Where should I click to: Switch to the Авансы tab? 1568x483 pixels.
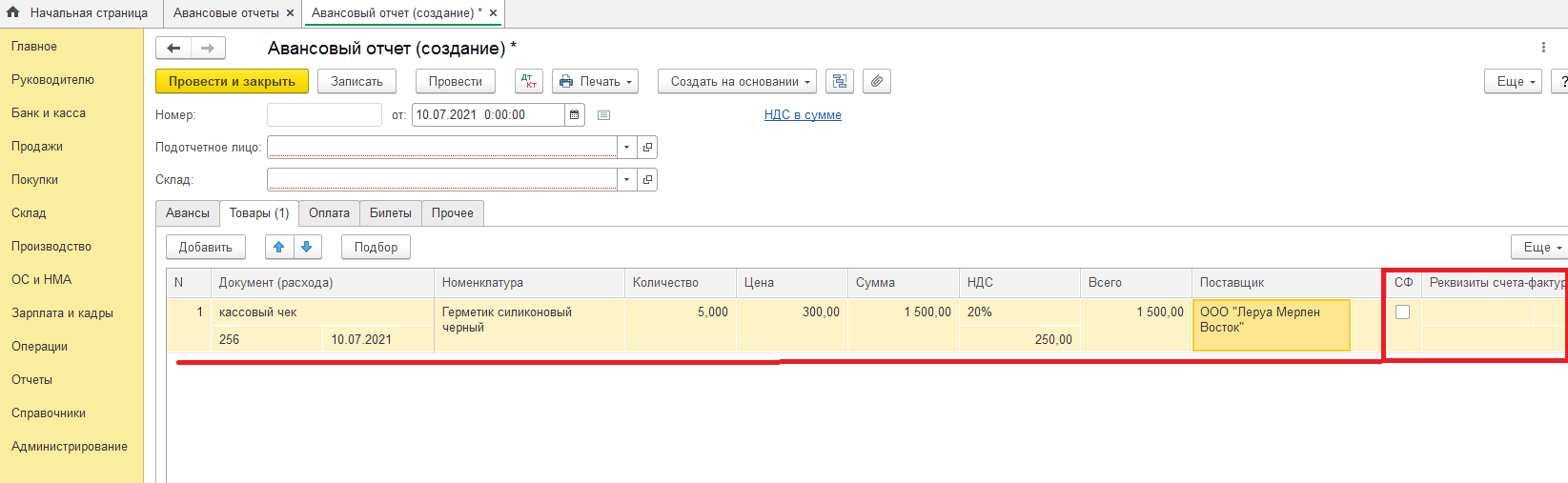188,213
